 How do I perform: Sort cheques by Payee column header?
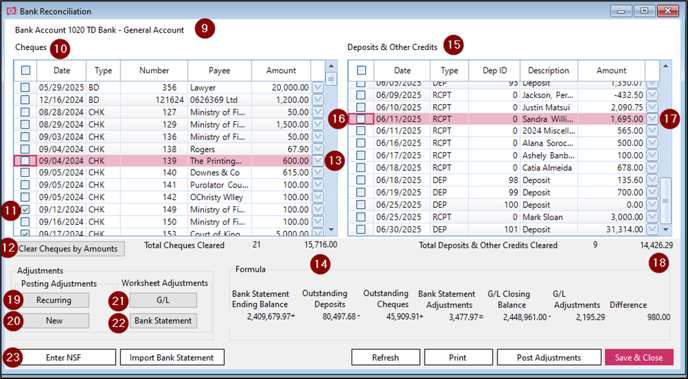[219, 70]
